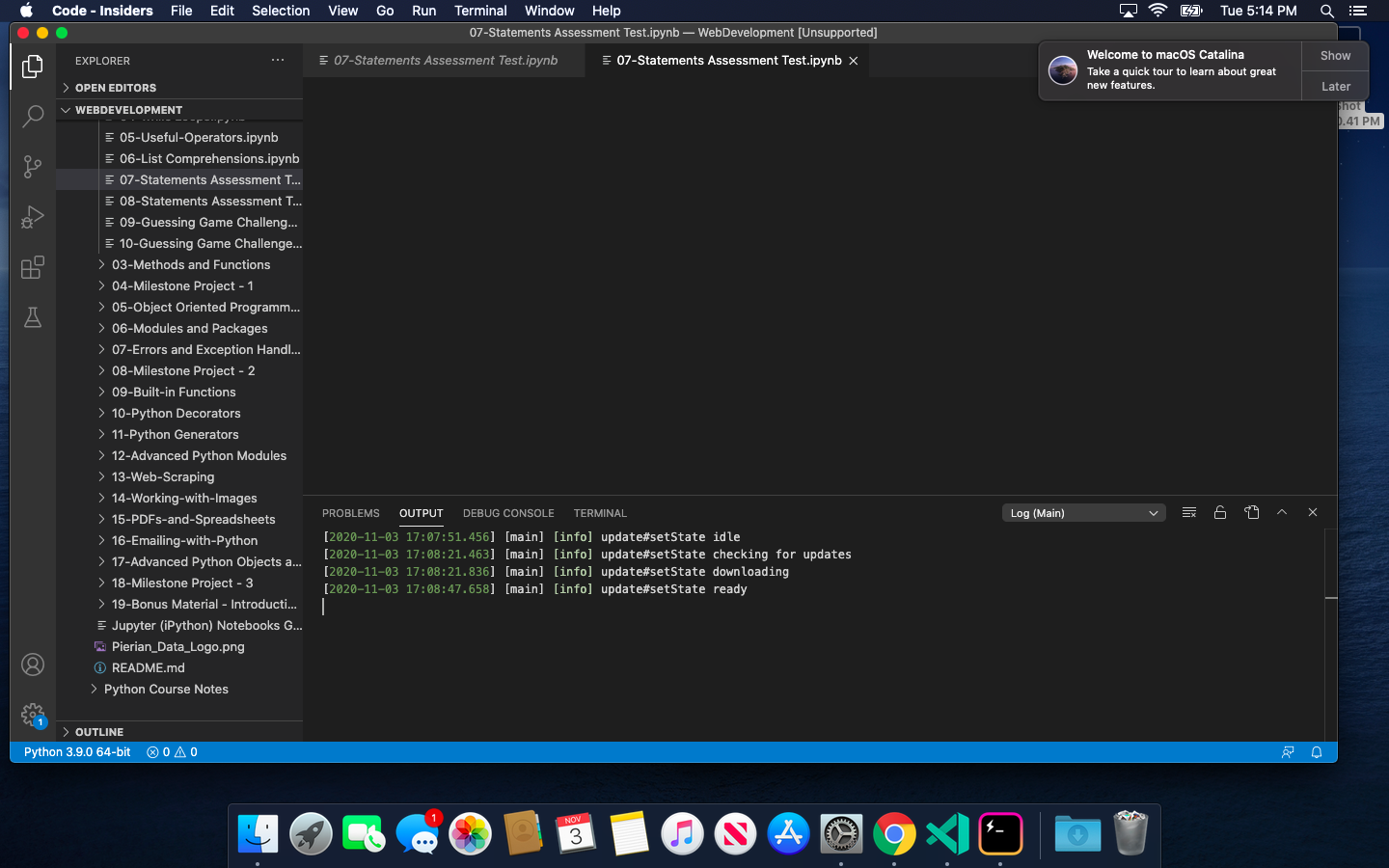Open the Log (Main) output channel dropdown

(1083, 512)
